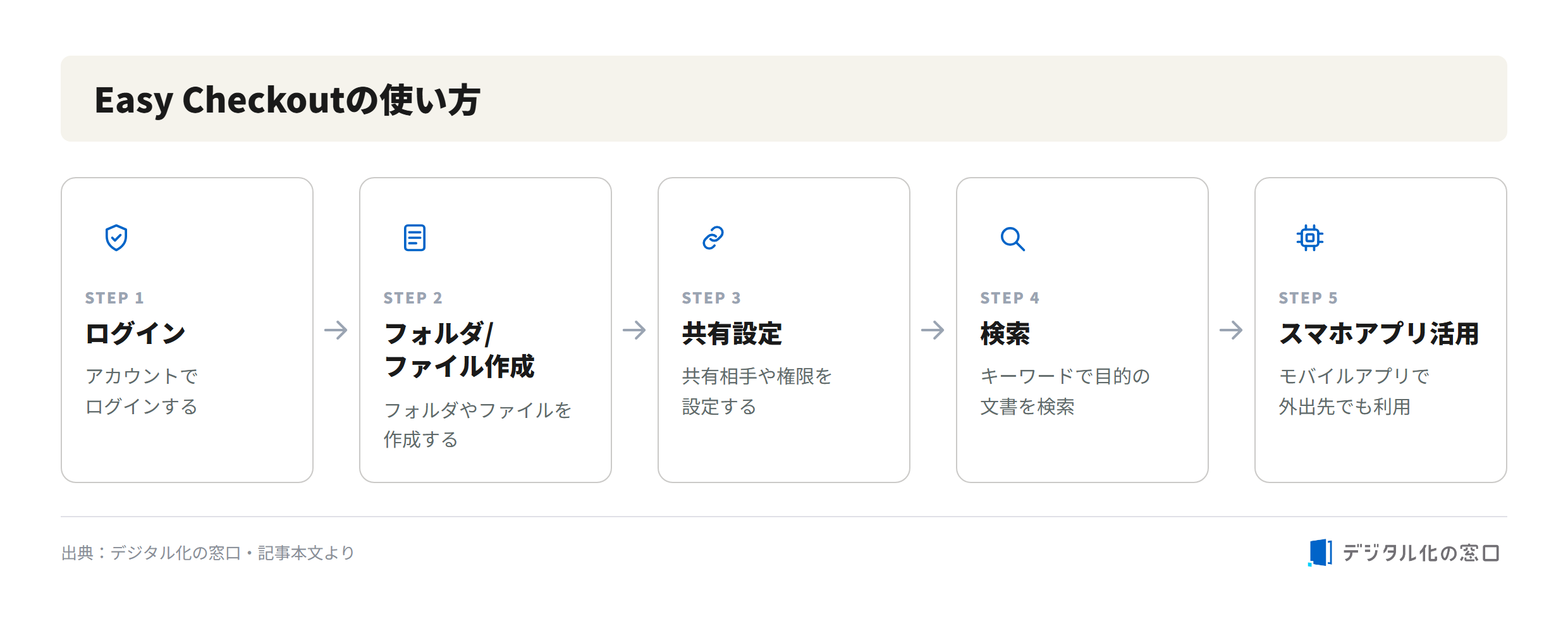The height and width of the screenshot is (626, 1568).
Task: Click the 'アカウントで ログインする' description
Action: 142,391
